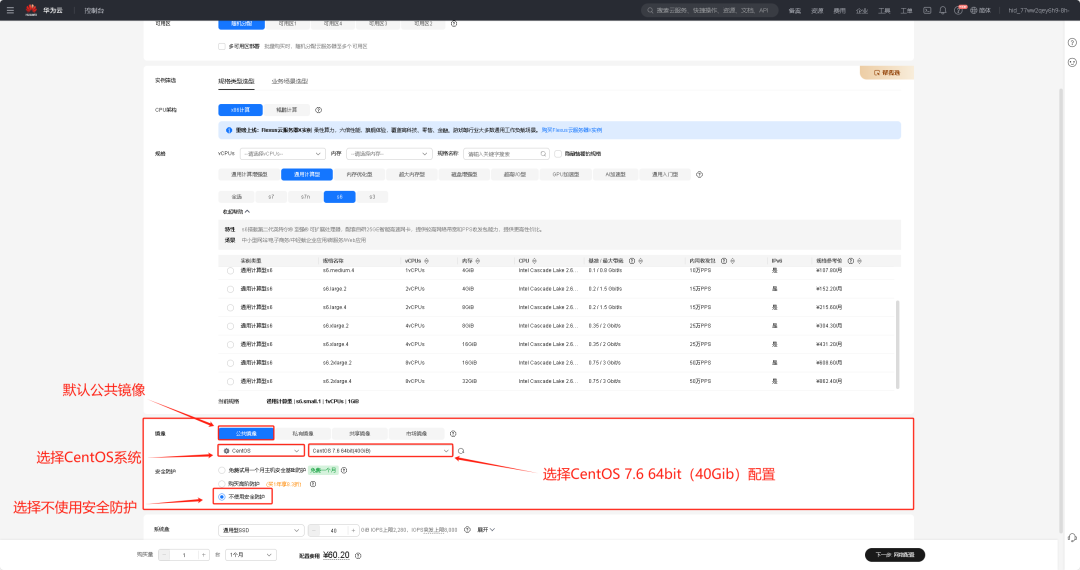This screenshot has width=1080, height=570.
Task: Open the 简体 language selector
Action: pyautogui.click(x=980, y=10)
